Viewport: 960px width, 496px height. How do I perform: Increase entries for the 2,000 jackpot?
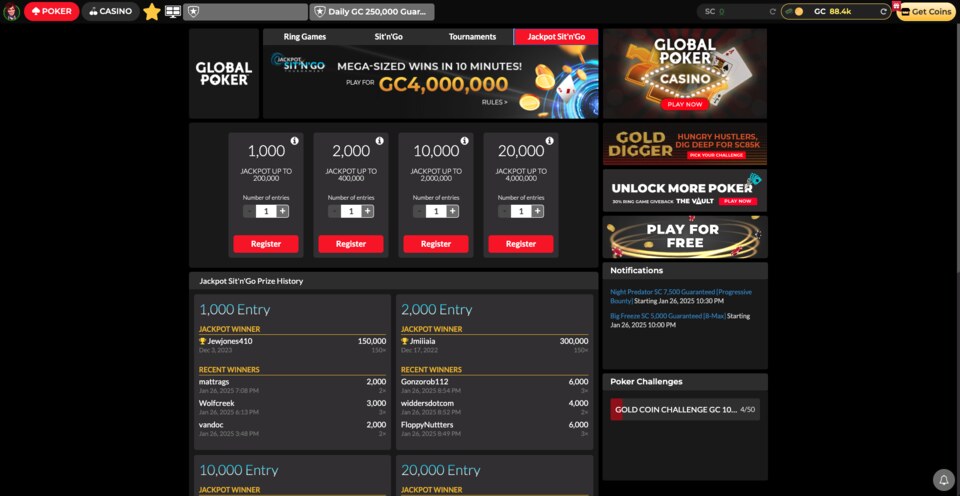pos(367,211)
